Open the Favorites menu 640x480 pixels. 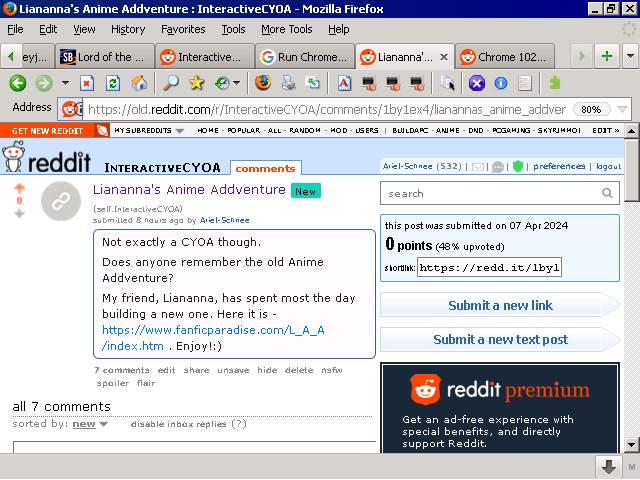(183, 29)
